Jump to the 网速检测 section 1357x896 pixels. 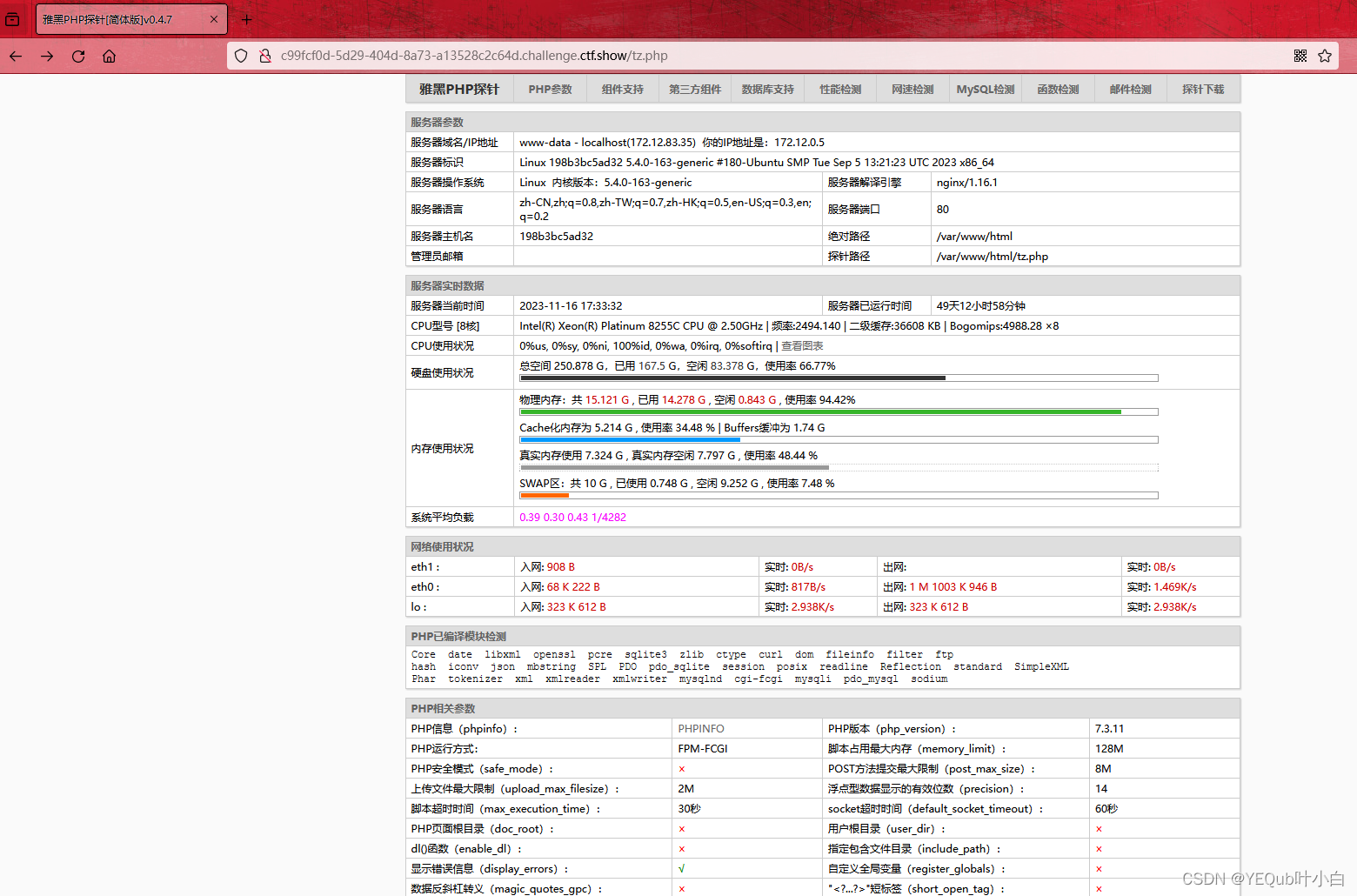(912, 90)
